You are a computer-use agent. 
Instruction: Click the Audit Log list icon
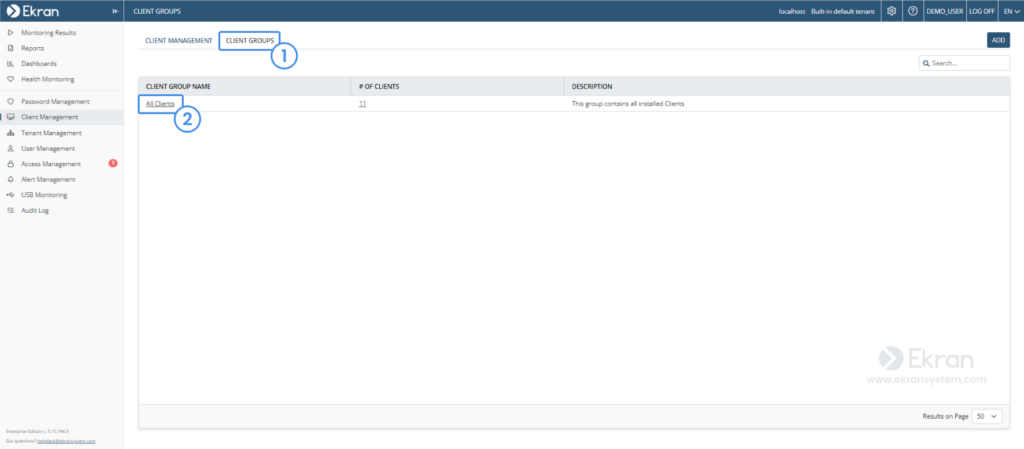click(10, 211)
